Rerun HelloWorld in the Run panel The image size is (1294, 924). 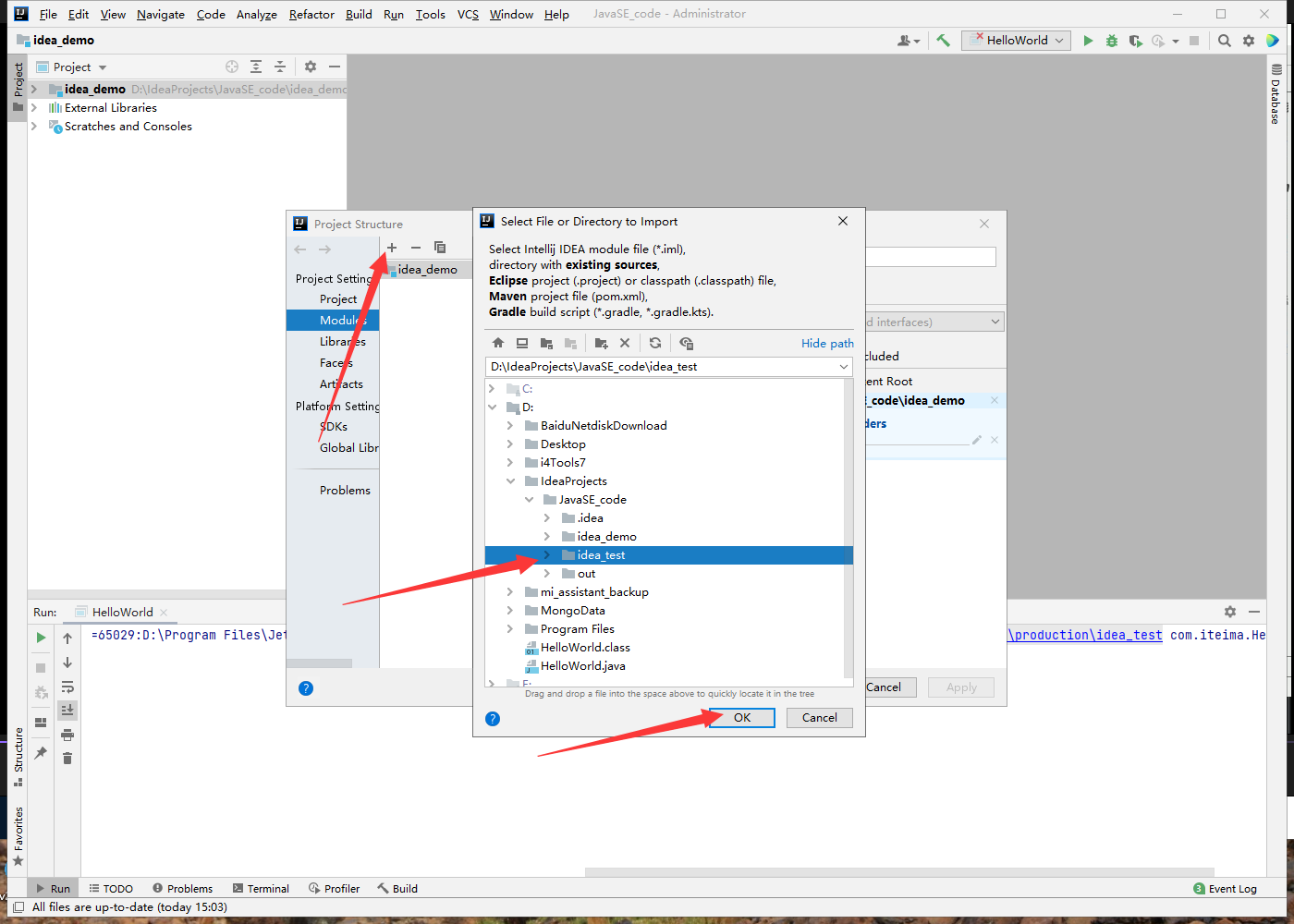pyautogui.click(x=41, y=638)
